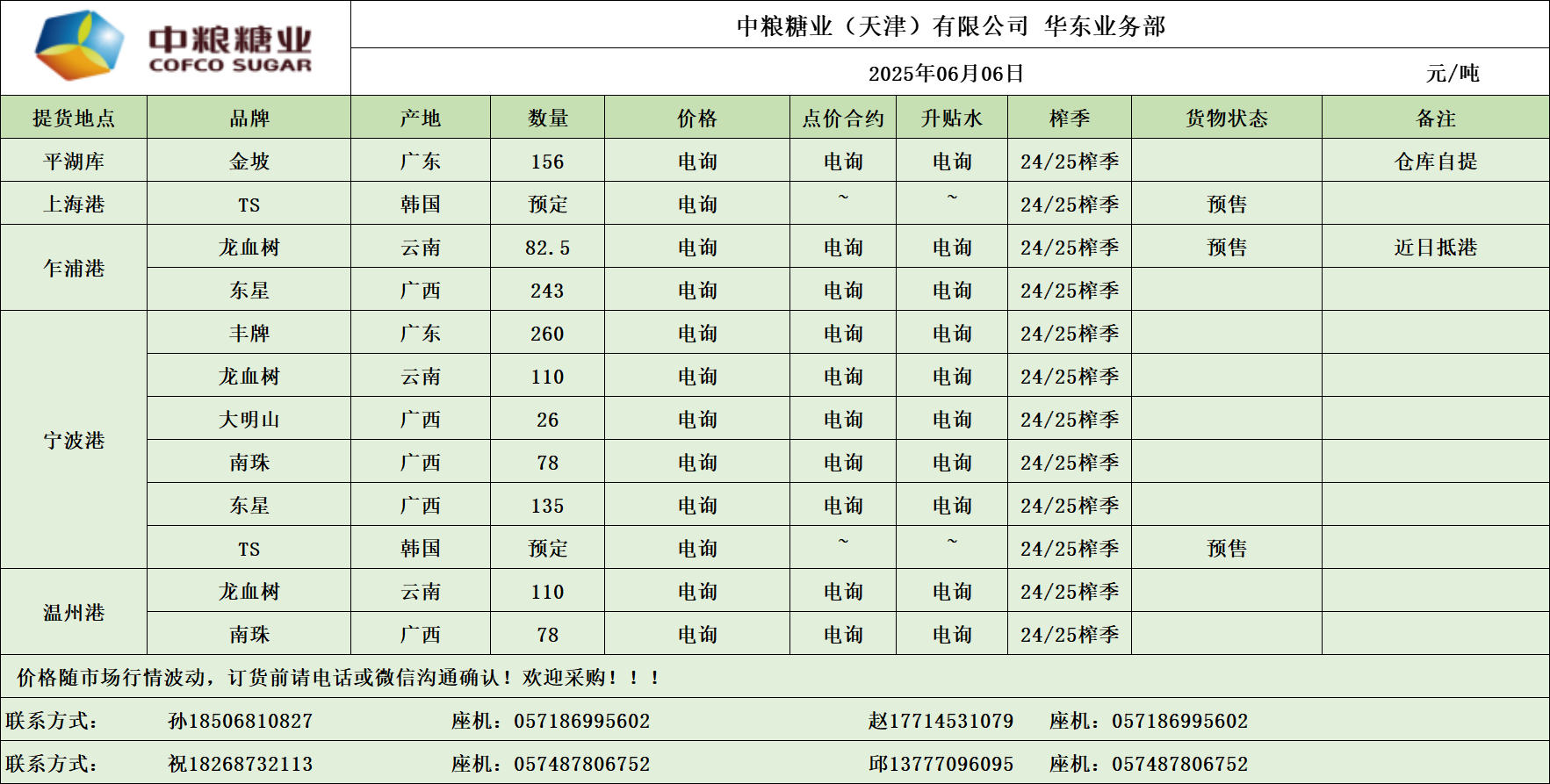Select the unit label 元/吨
Screen dimensions: 1550x784
1453,73
